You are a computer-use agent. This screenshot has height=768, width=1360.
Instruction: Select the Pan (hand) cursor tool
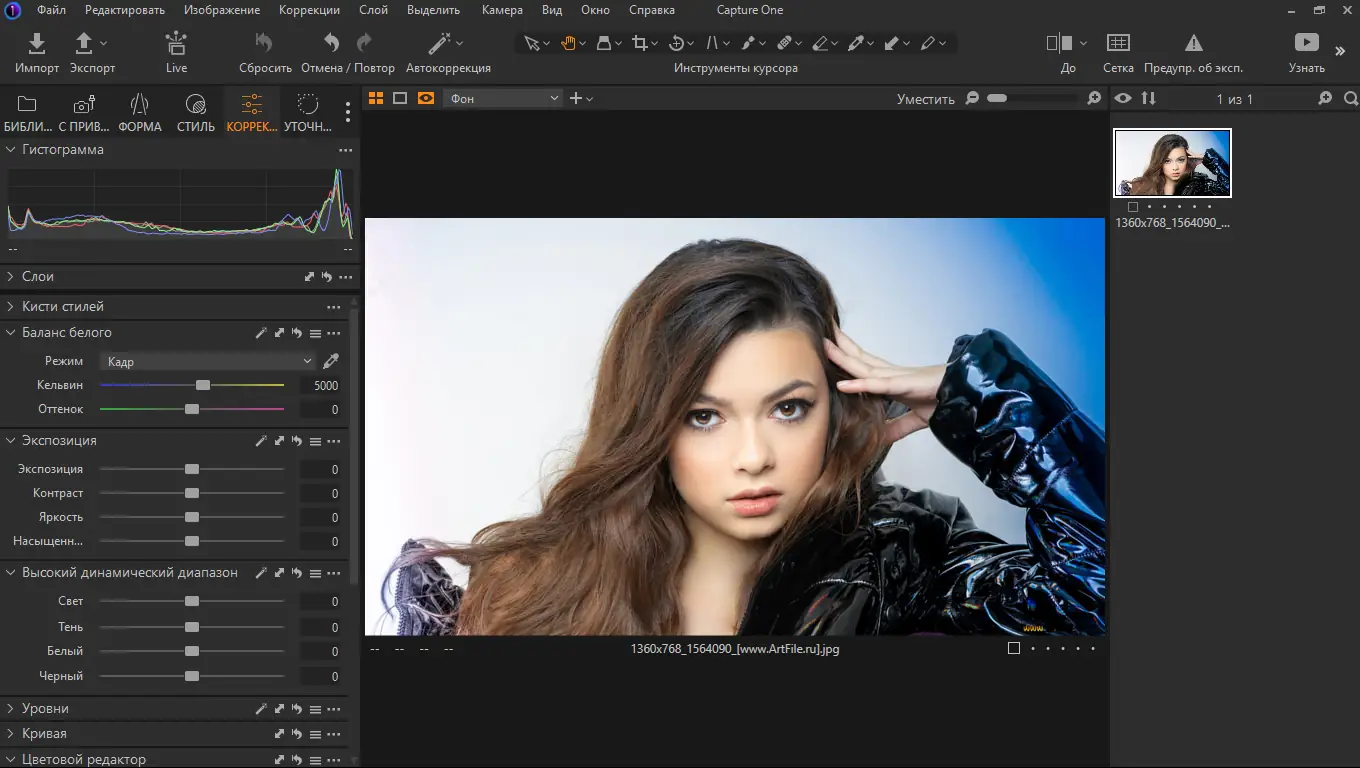(570, 43)
